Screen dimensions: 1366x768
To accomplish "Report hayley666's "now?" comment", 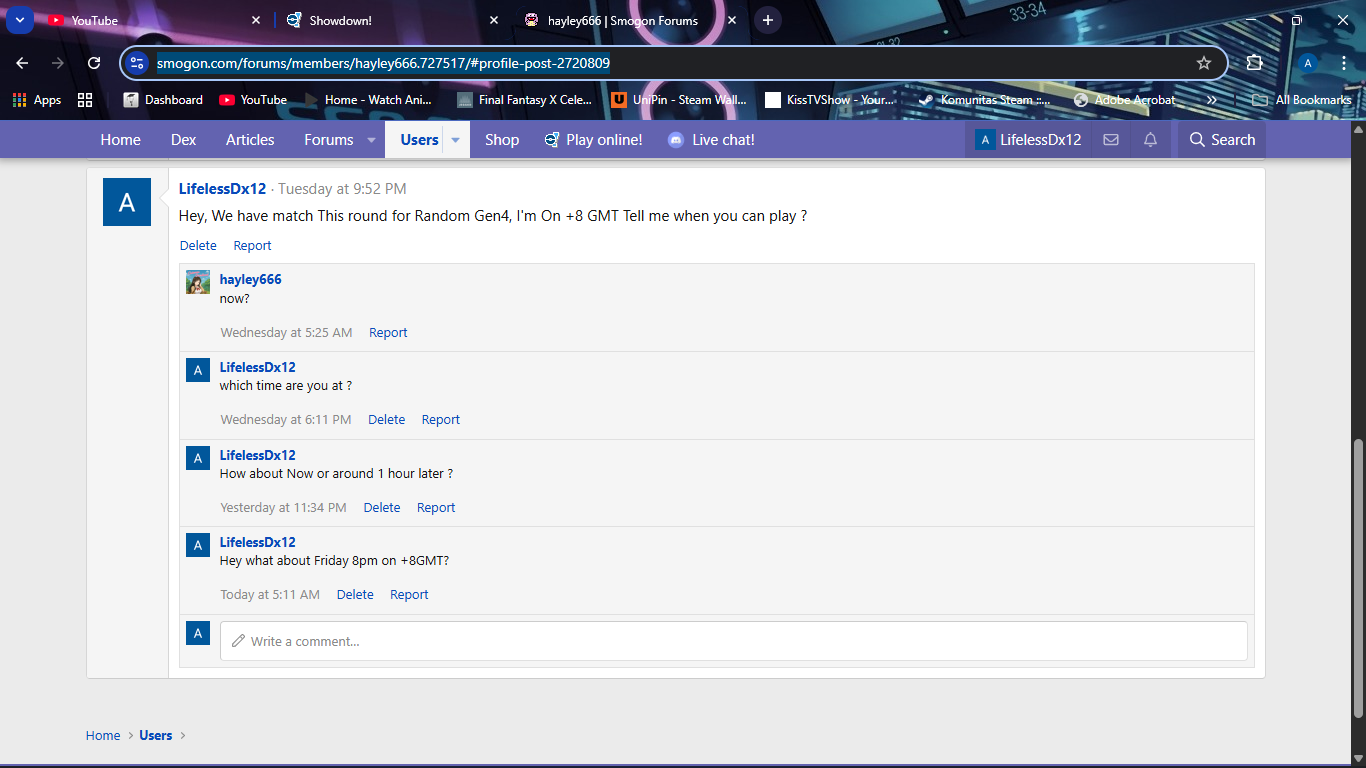I will tap(388, 333).
